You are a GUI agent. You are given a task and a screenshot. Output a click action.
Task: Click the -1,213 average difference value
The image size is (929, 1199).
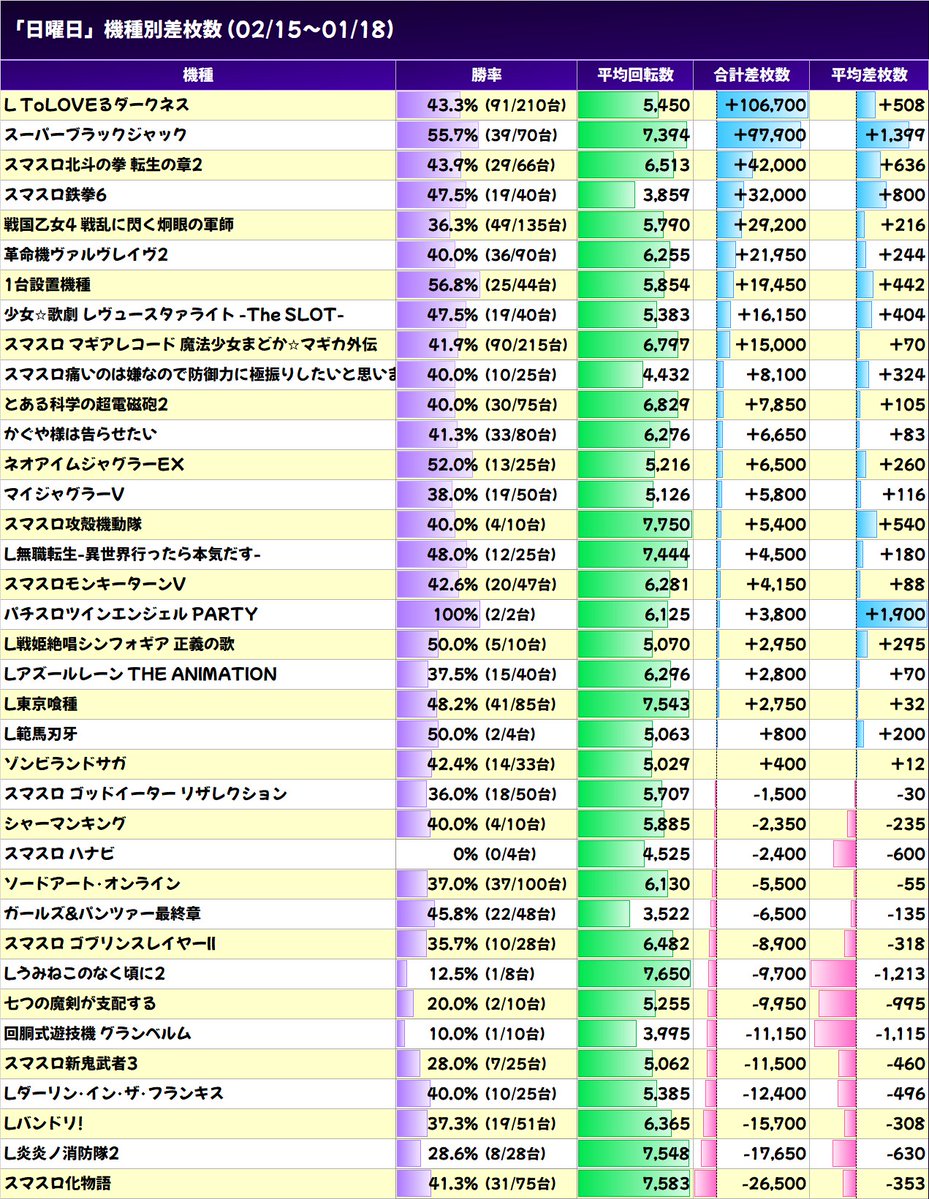[900, 973]
